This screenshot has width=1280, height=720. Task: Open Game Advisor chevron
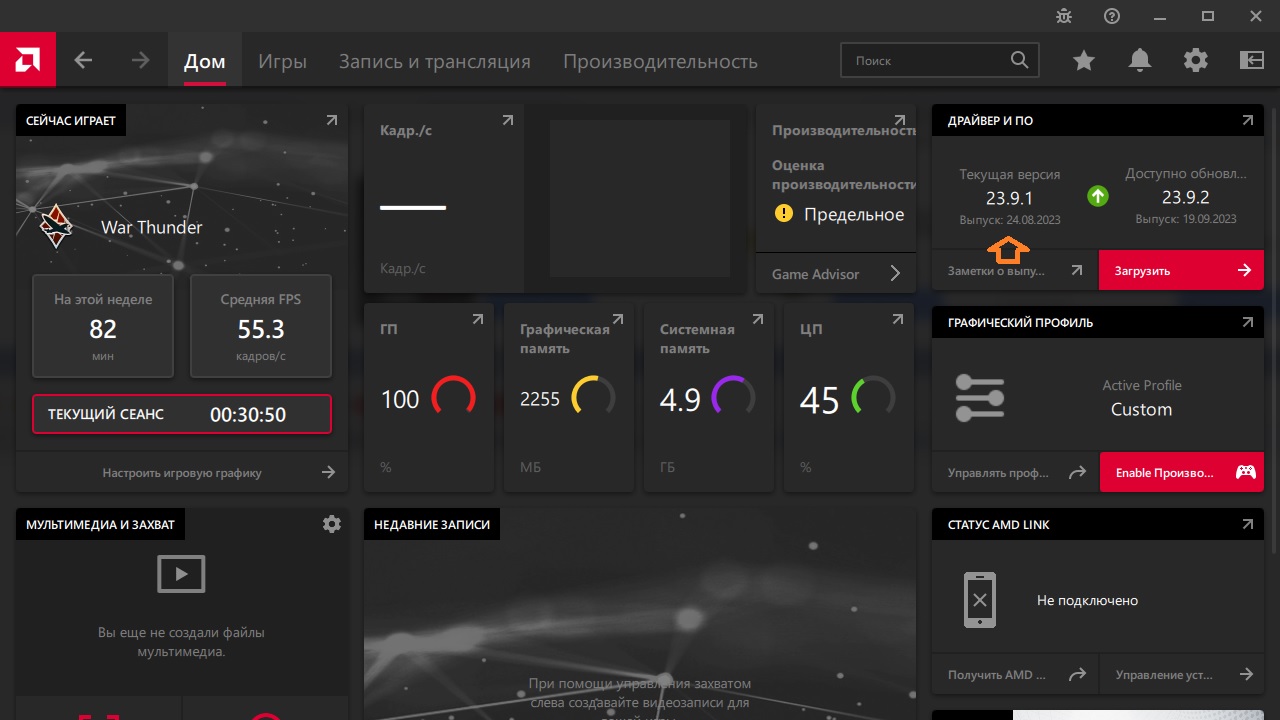click(x=895, y=274)
